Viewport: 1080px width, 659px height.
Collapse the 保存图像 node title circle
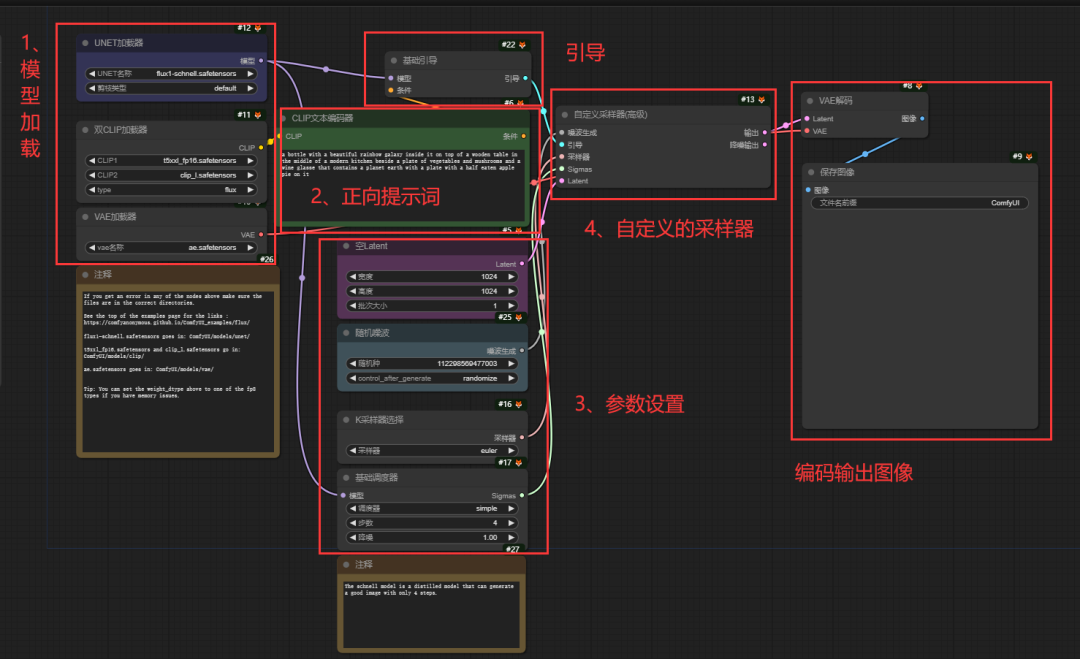[808, 171]
